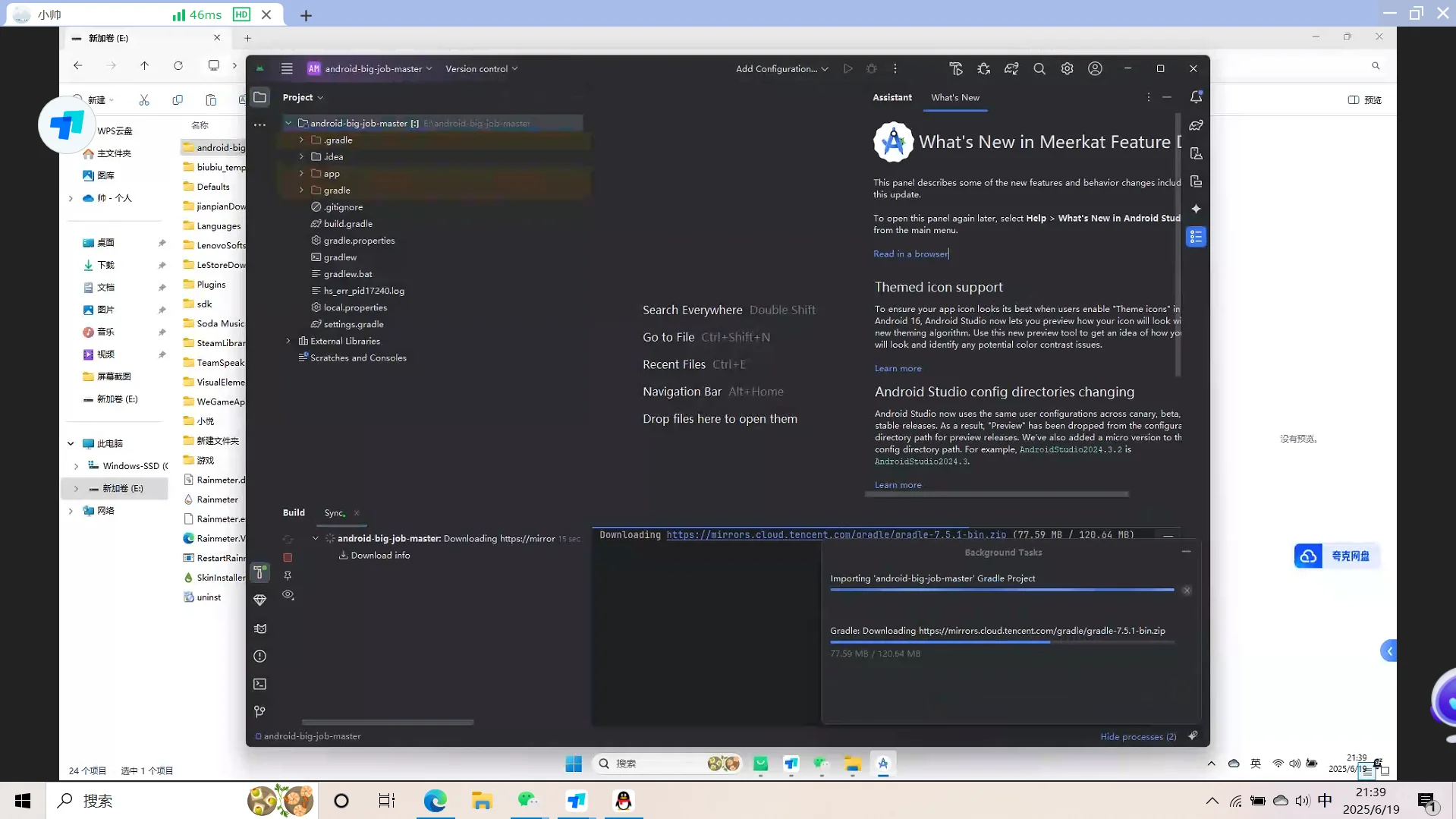Click the Gradle download progress bar
The height and width of the screenshot is (819, 1456).
pyautogui.click(x=1002, y=642)
